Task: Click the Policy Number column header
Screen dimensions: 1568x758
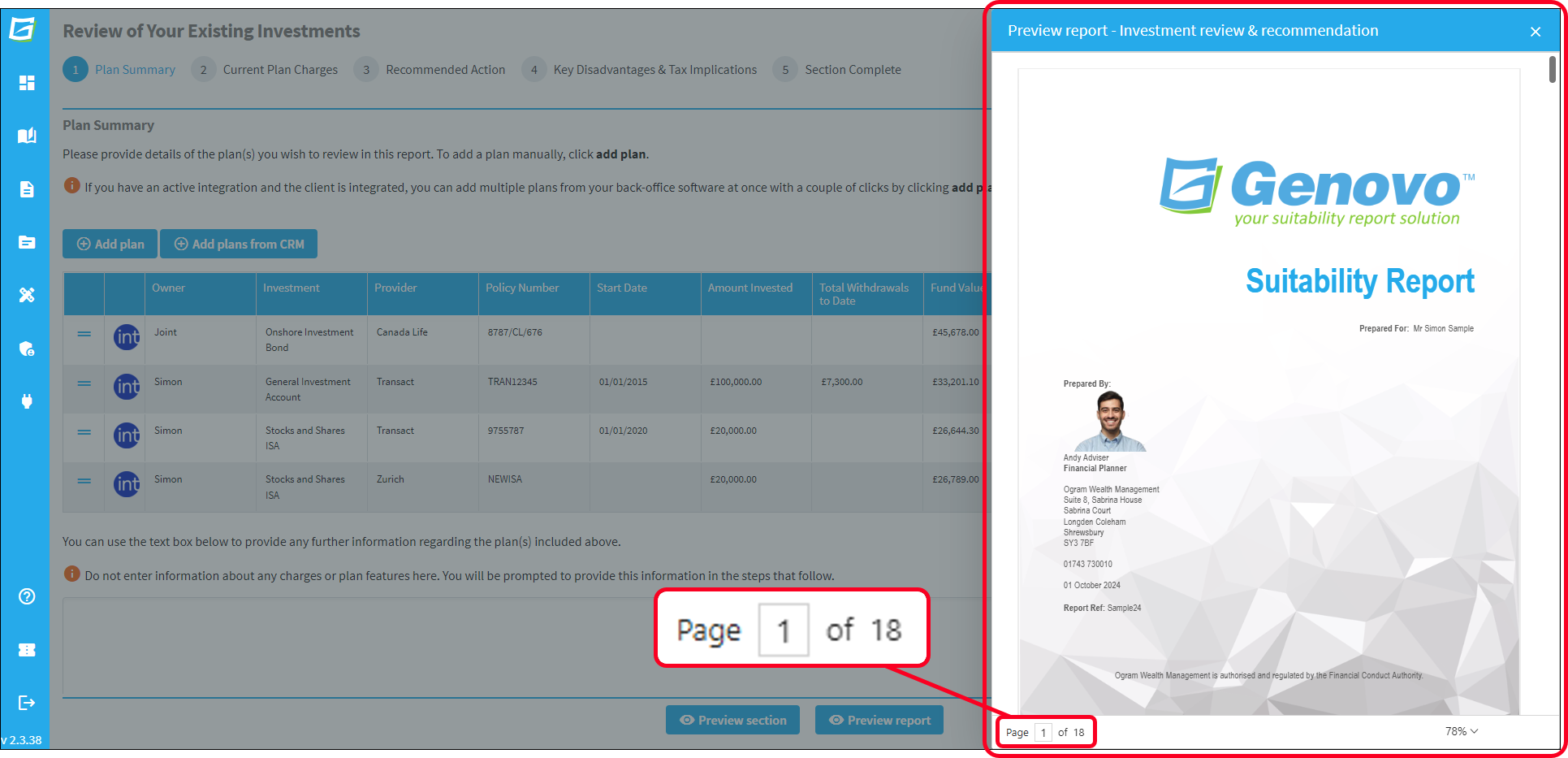Action: coord(533,294)
